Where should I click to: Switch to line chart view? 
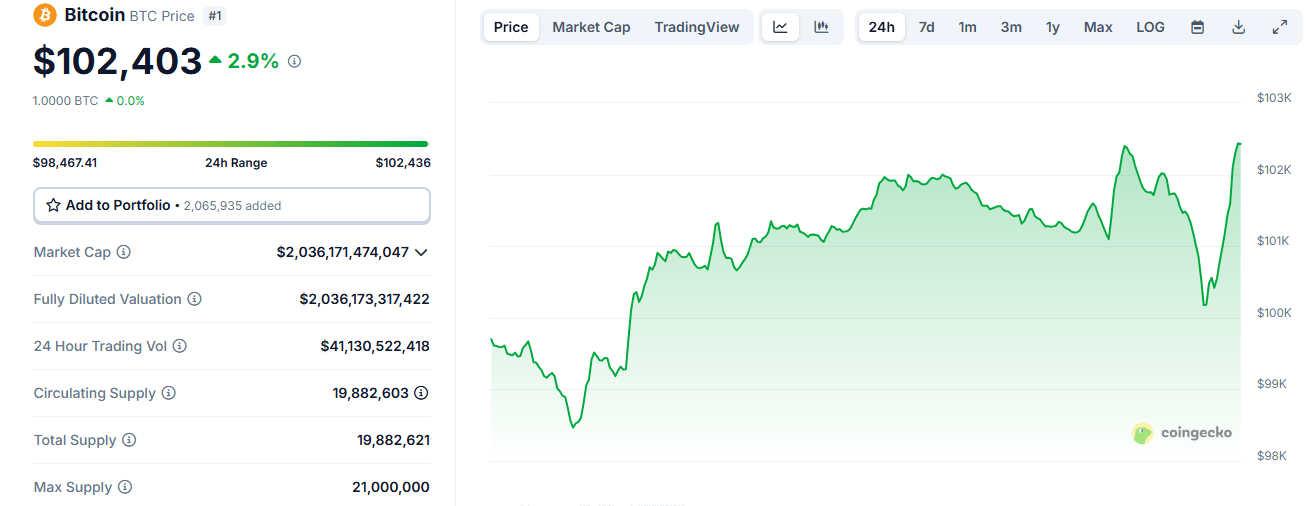tap(780, 27)
